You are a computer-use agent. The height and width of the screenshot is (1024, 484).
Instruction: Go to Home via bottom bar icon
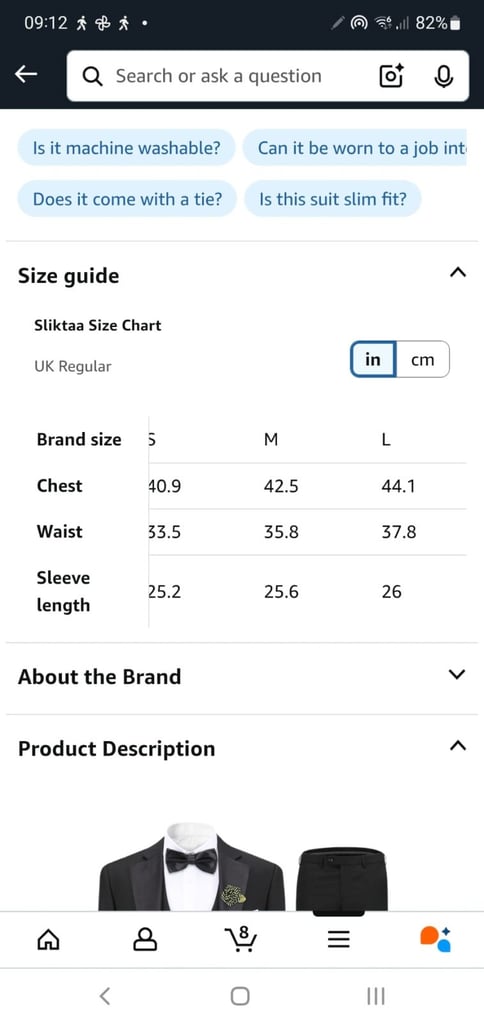48,940
